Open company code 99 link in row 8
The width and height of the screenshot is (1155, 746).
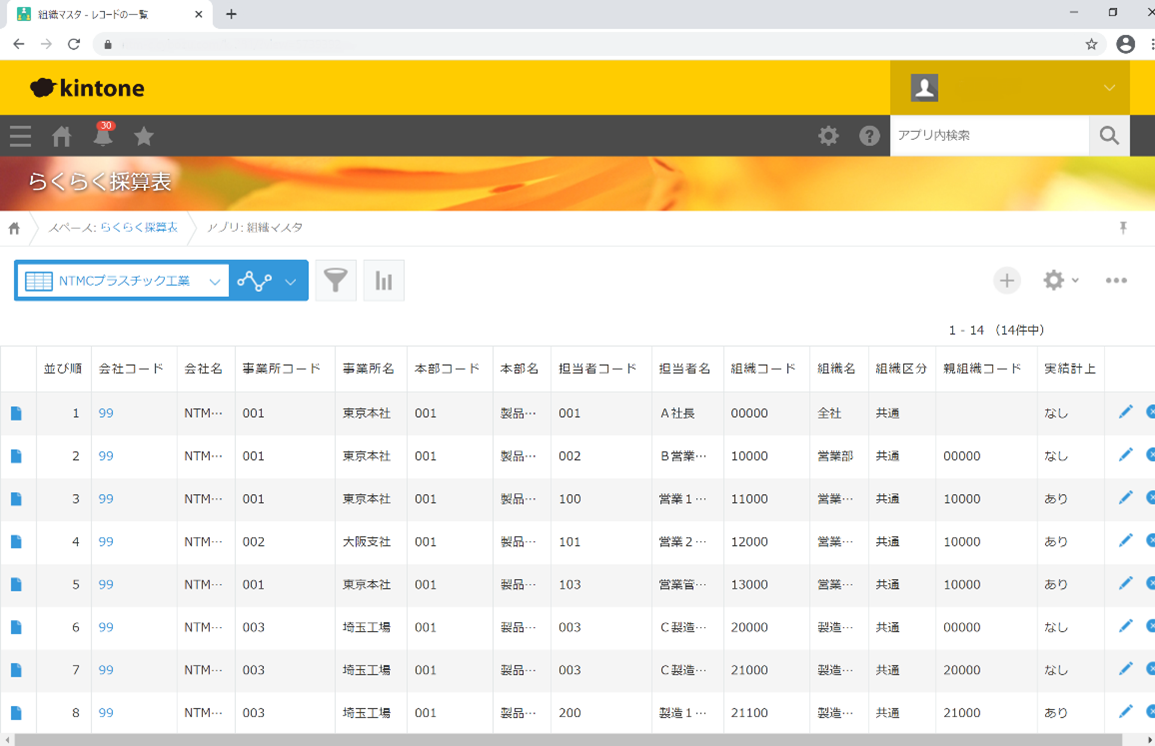point(106,713)
